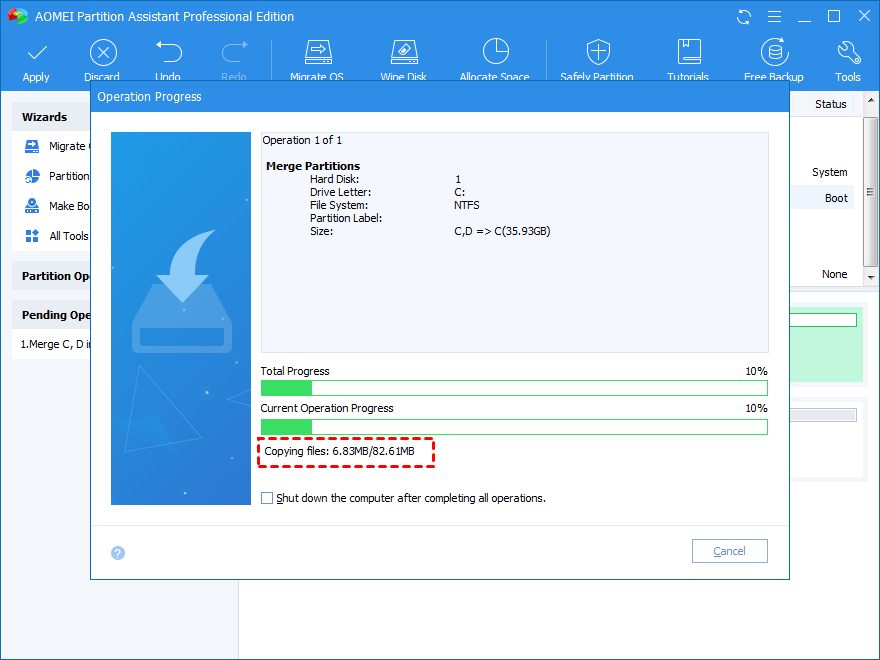Click the All Tools grid icon
This screenshot has height=660, width=880.
point(32,236)
